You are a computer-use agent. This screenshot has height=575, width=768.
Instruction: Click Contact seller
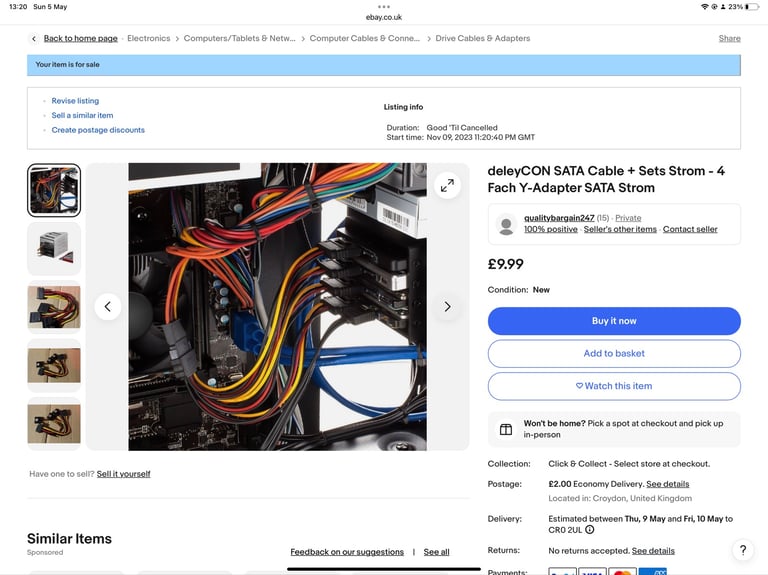click(690, 229)
